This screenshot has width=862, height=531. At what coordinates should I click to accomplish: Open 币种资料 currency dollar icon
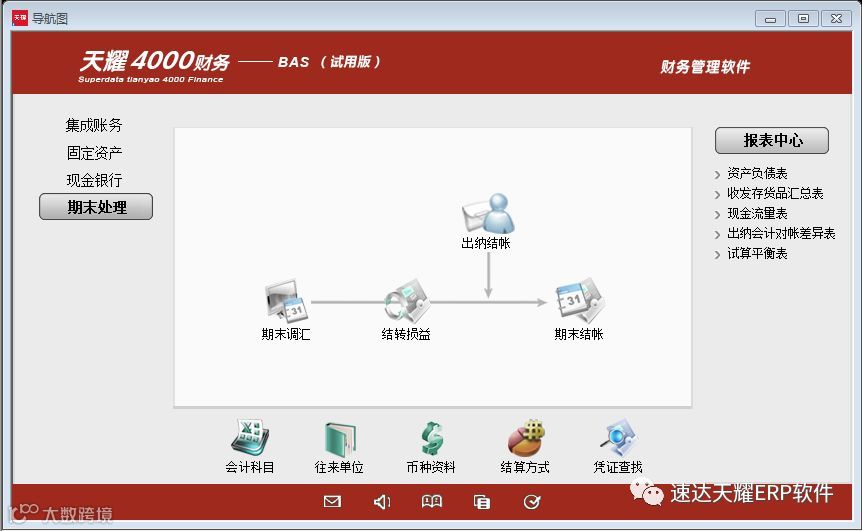click(432, 439)
